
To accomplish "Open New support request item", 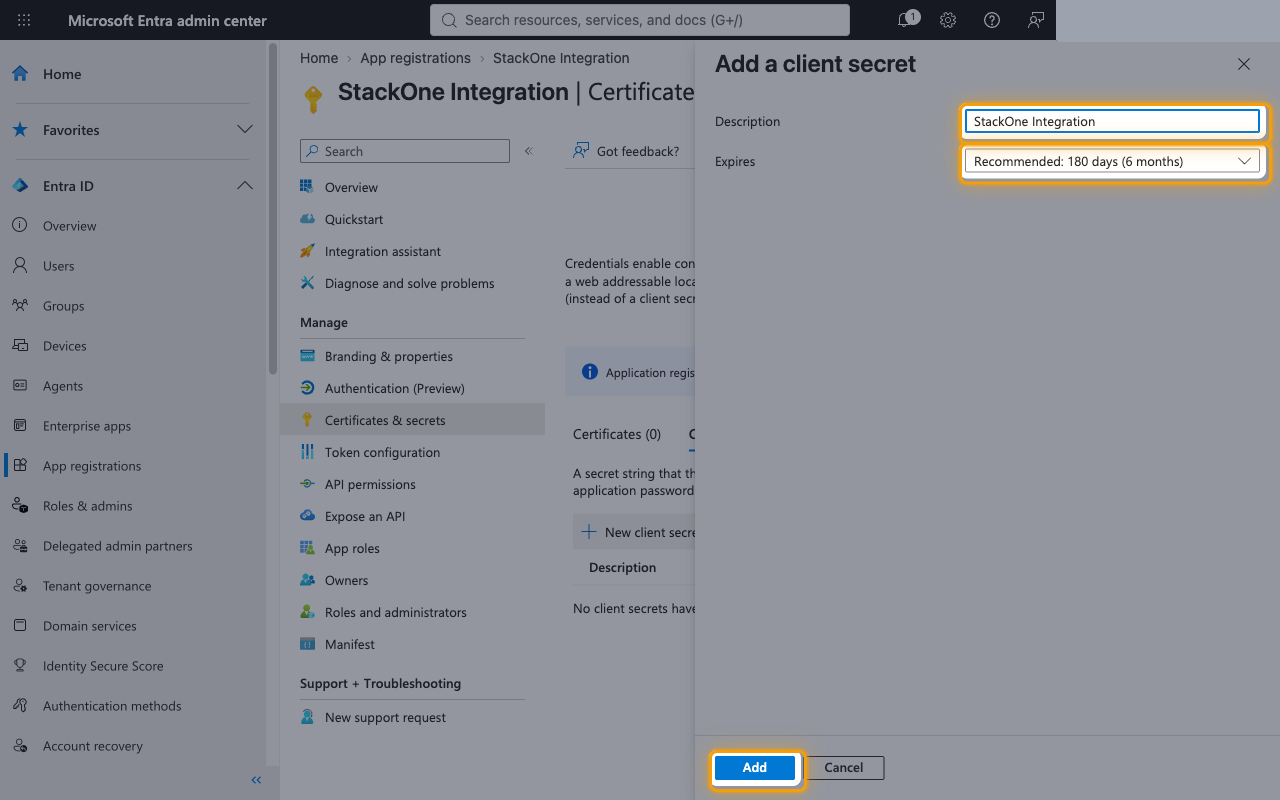I will 385,717.
